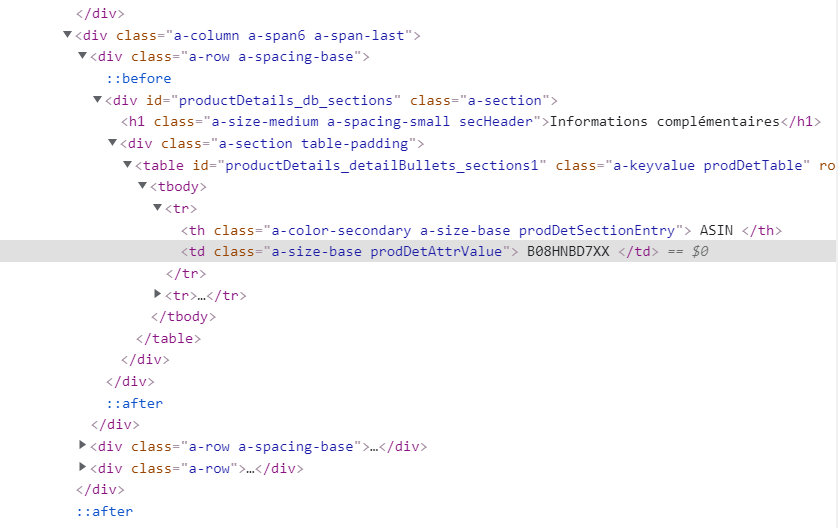Expand the collapsed tr…</tr> row
The width and height of the screenshot is (838, 528).
point(157,293)
